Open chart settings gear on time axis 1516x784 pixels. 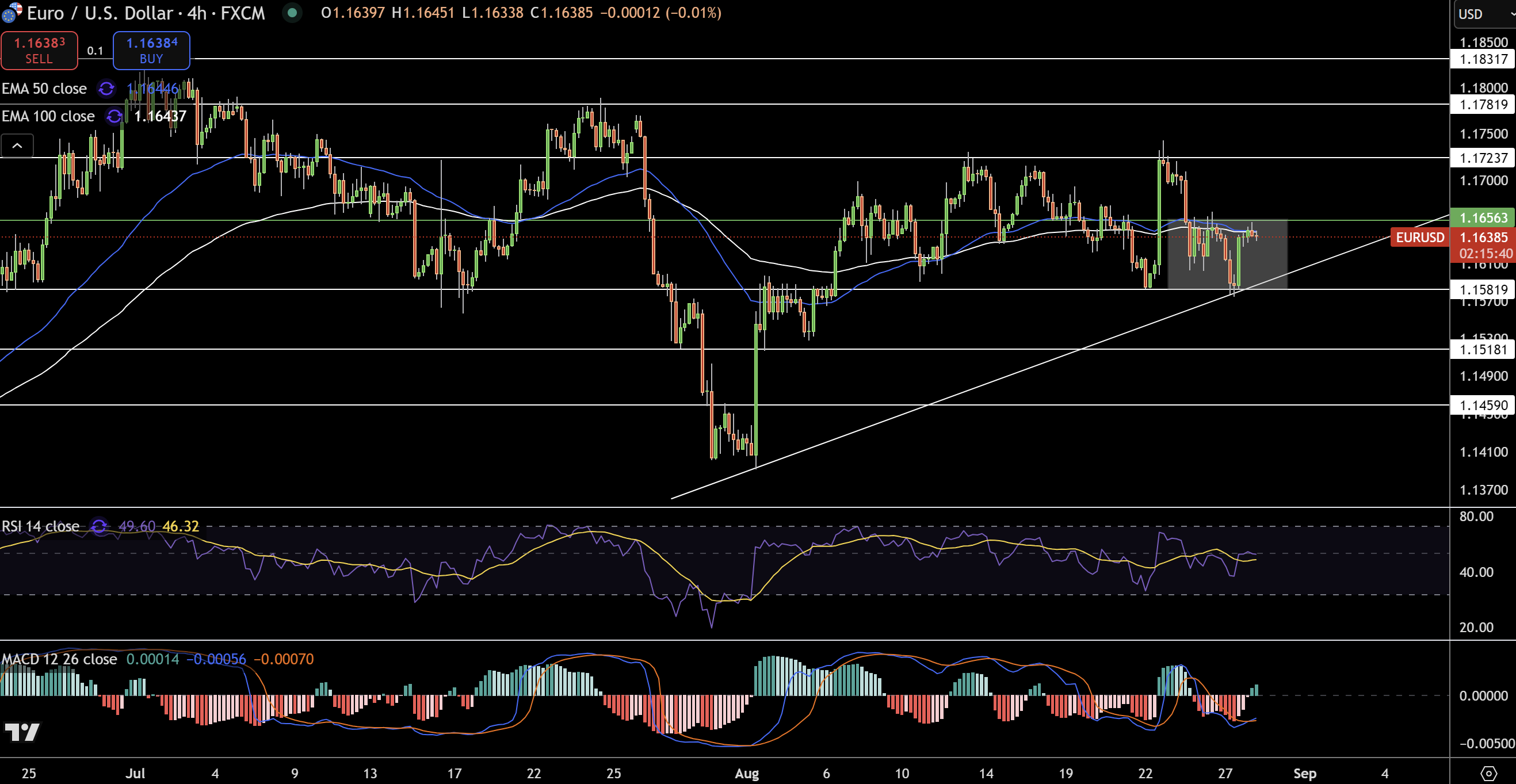coord(1488,773)
